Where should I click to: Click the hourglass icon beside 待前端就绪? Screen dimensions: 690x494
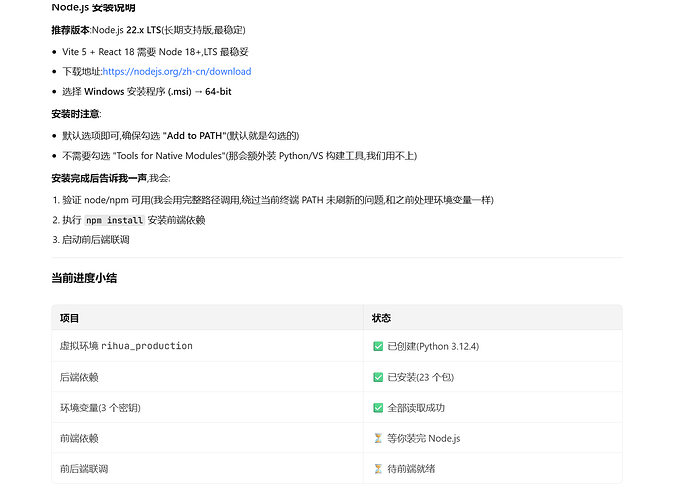(x=378, y=469)
